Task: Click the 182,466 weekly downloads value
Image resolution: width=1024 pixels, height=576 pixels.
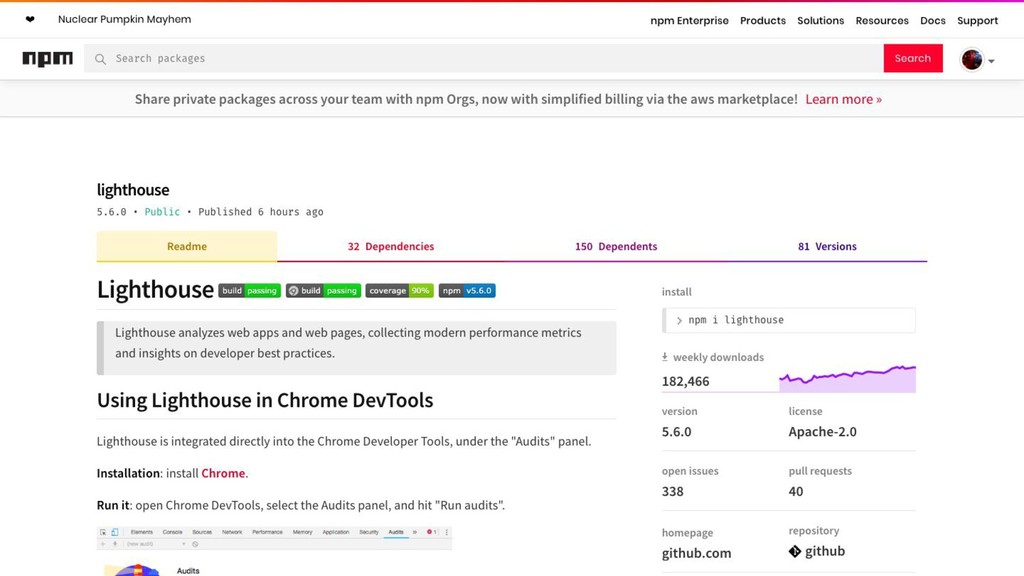Action: click(685, 381)
